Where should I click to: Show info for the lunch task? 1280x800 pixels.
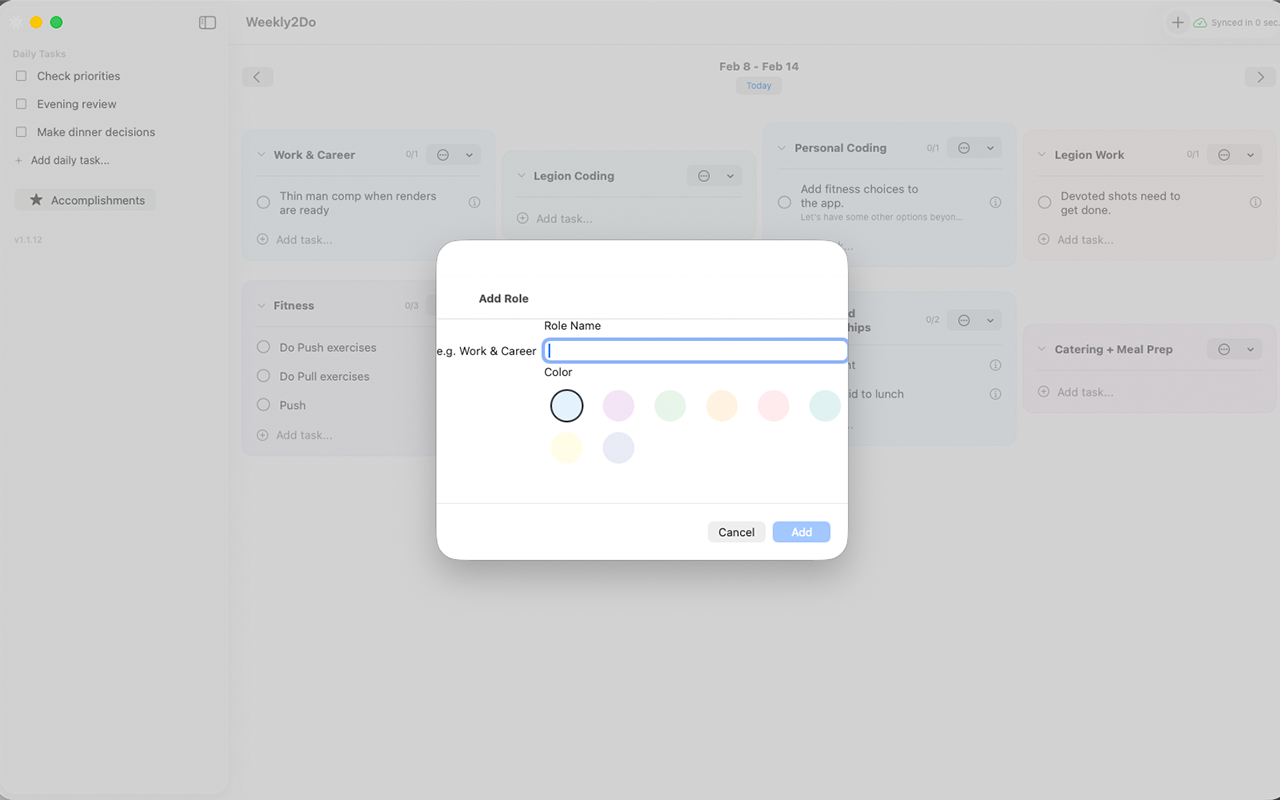995,394
